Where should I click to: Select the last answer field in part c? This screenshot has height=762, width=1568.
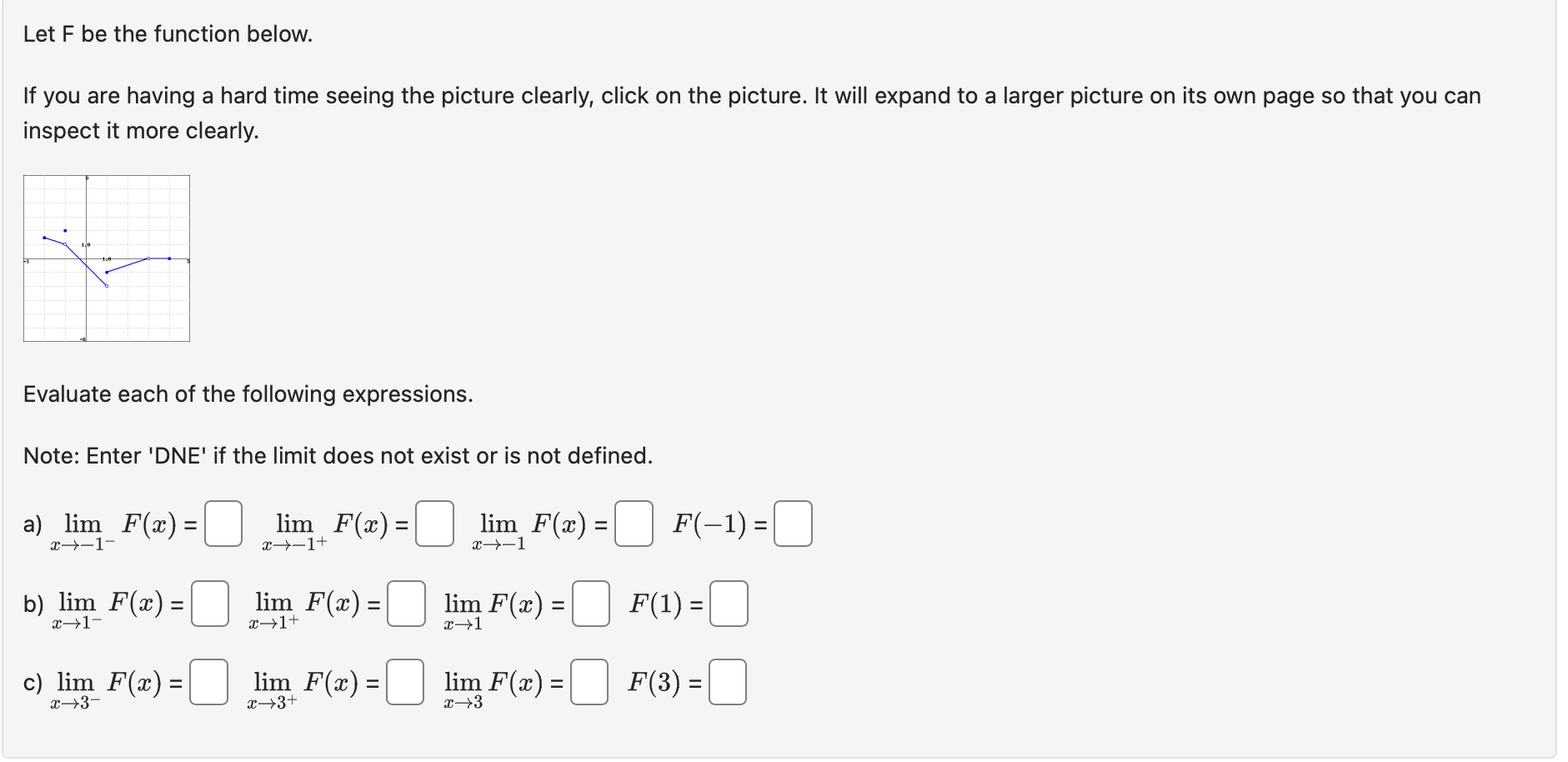(x=728, y=684)
